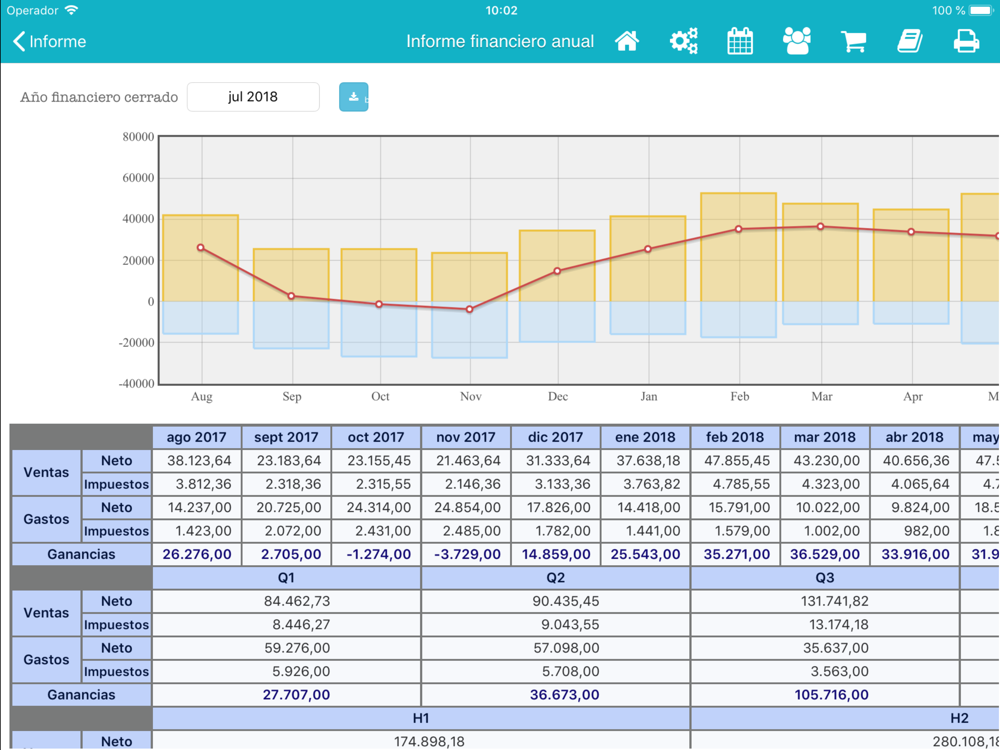Screen dimensions: 1000x750
Task: Click Ganancias value 36.529,00
Action: [825, 554]
